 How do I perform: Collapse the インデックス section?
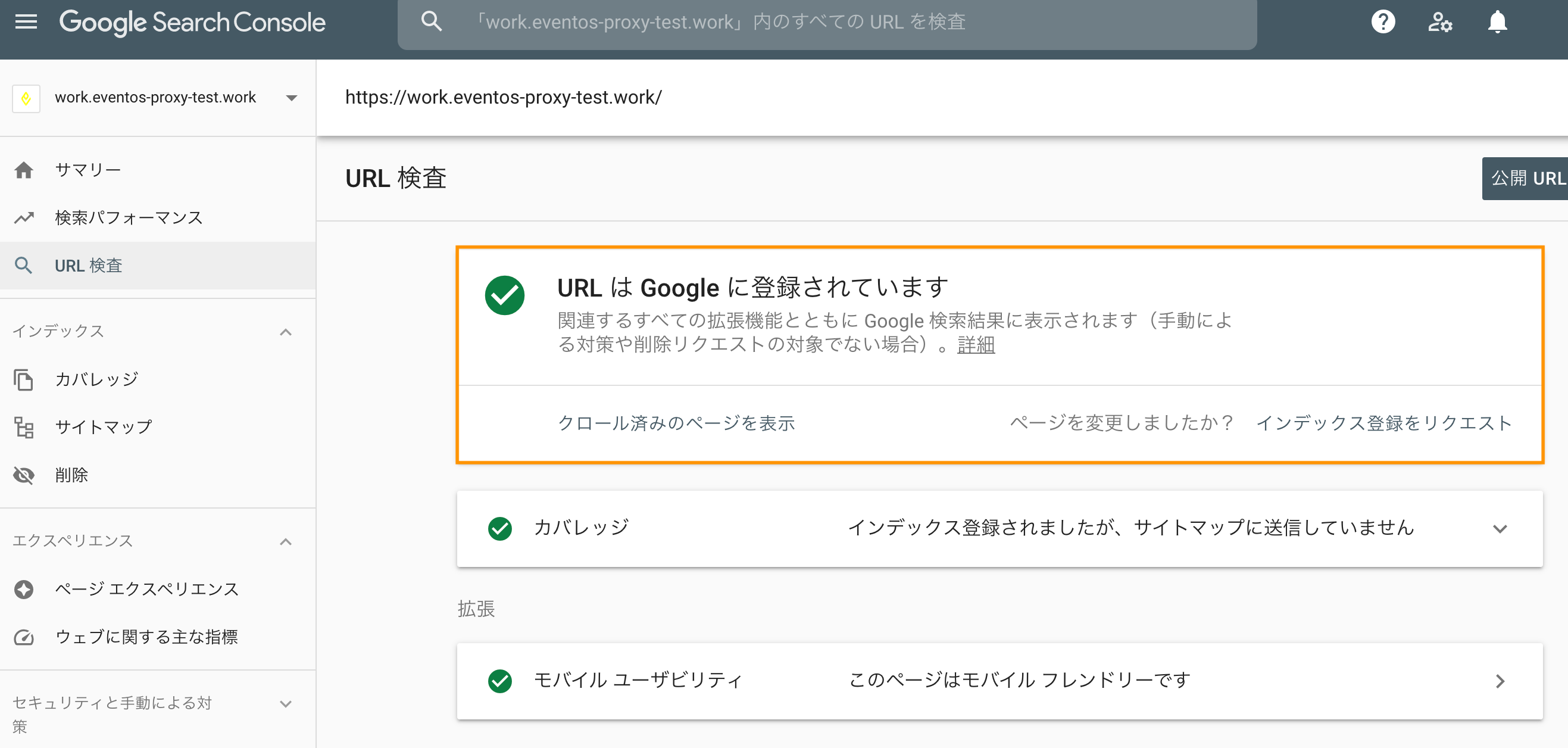tap(286, 332)
